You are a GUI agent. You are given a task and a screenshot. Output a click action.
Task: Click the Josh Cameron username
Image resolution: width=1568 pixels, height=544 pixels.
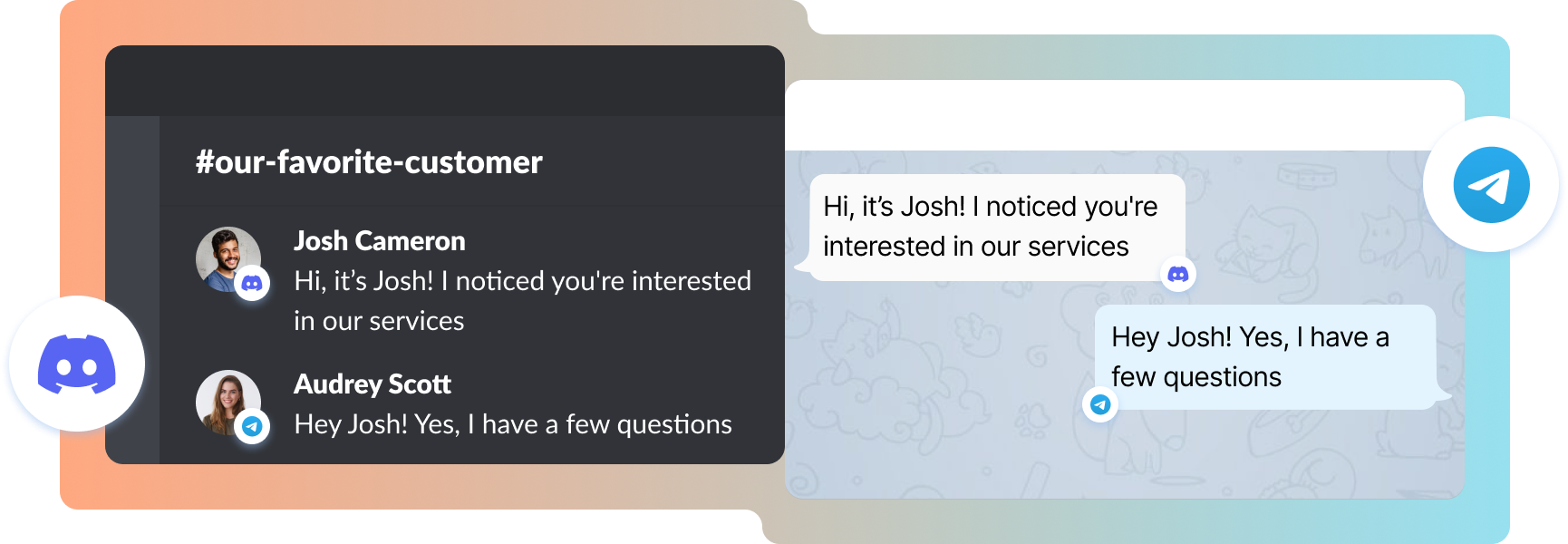click(x=379, y=241)
